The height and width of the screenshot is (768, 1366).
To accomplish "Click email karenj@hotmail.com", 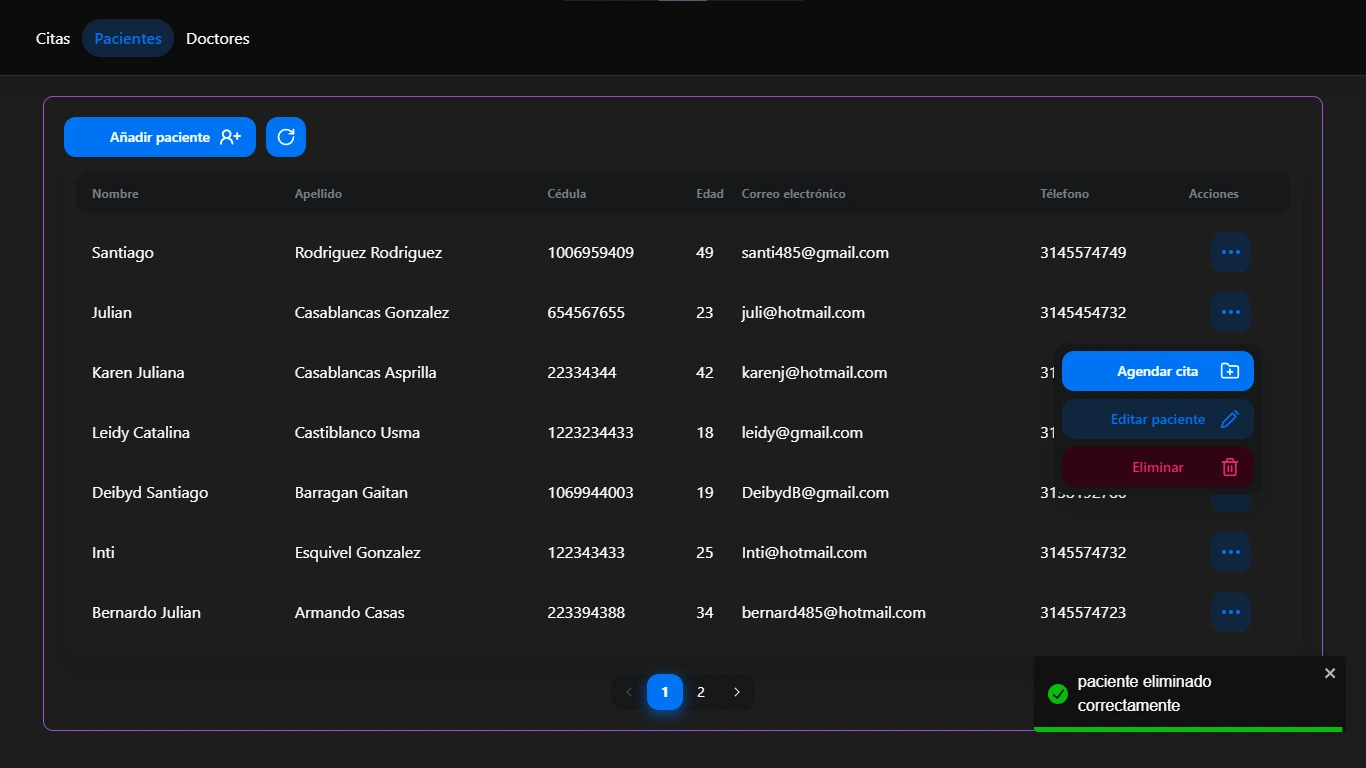I will click(815, 372).
